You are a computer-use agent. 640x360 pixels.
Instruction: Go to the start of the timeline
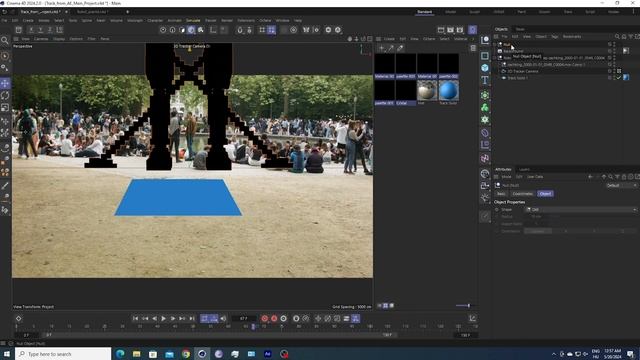click(x=135, y=318)
